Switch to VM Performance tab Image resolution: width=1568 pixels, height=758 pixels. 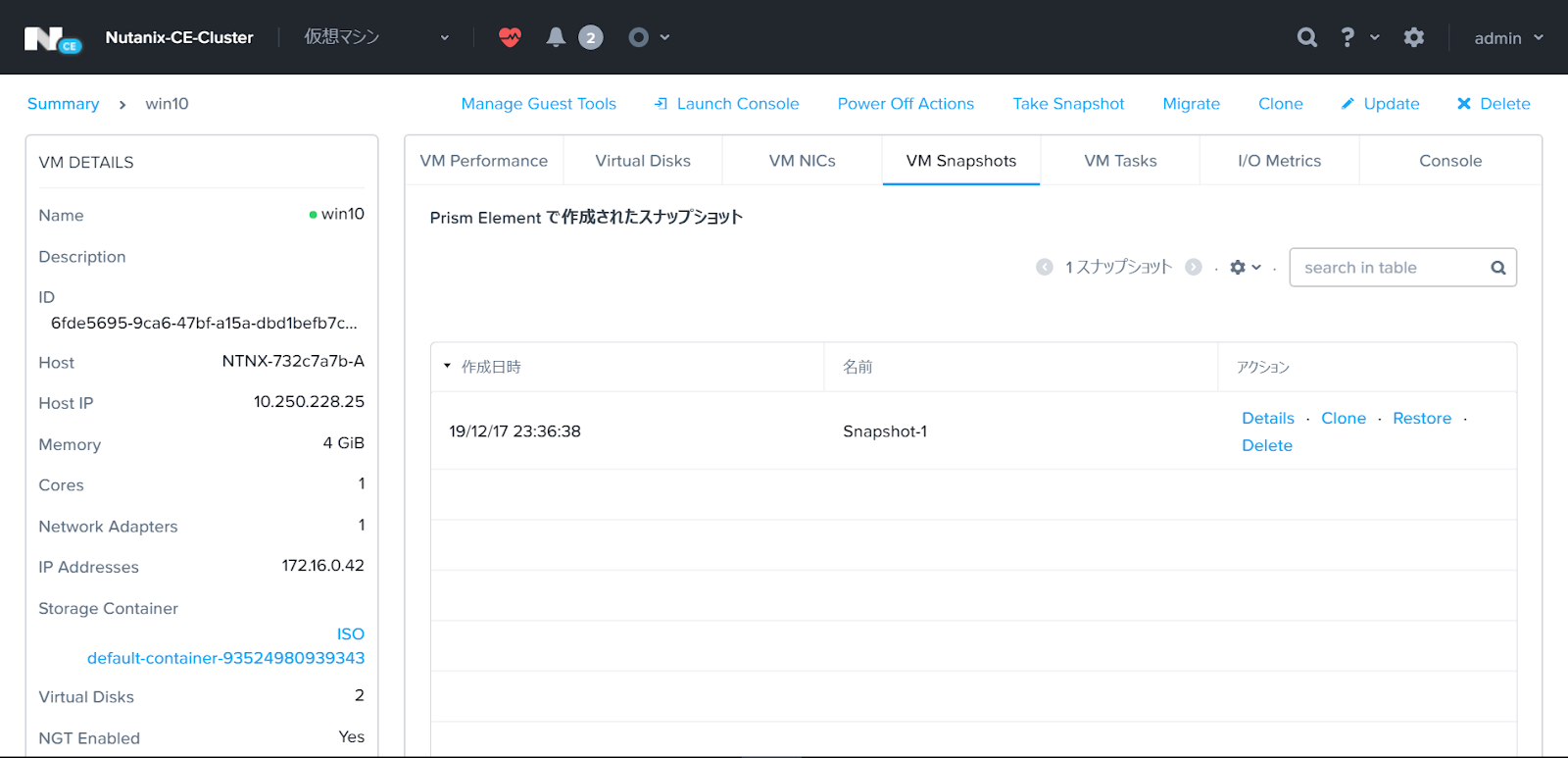(484, 161)
